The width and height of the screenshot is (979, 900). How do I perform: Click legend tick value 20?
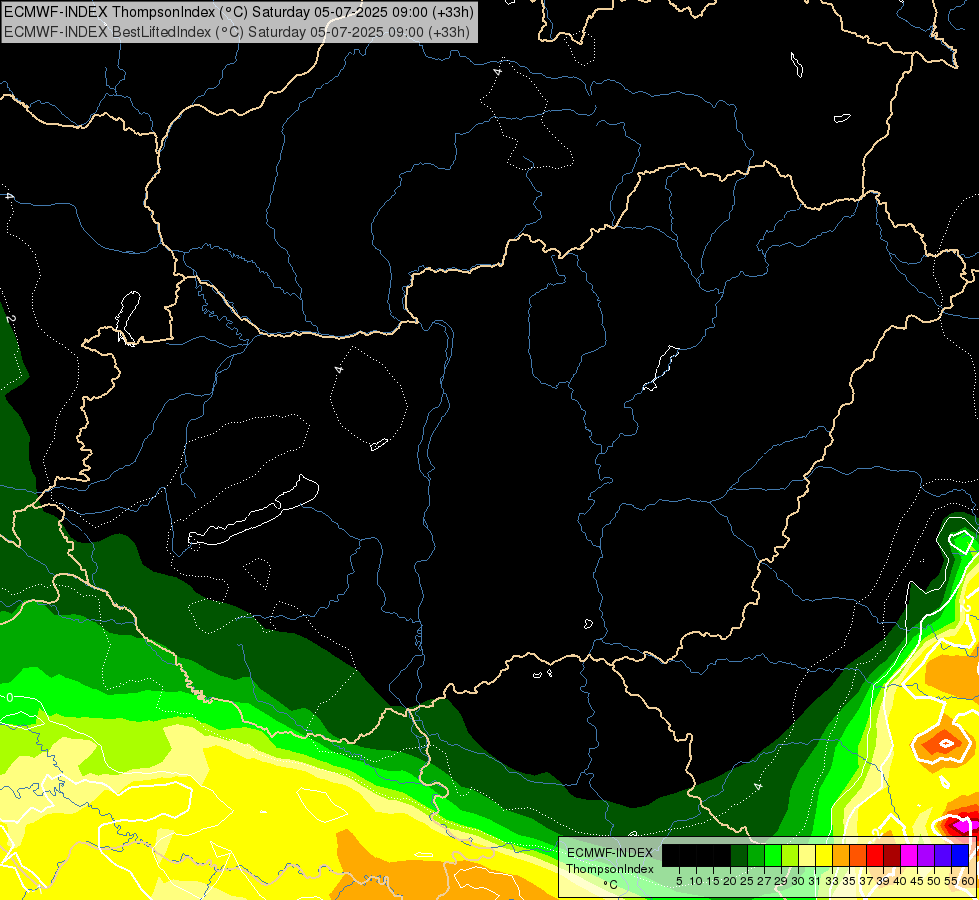coord(730,881)
